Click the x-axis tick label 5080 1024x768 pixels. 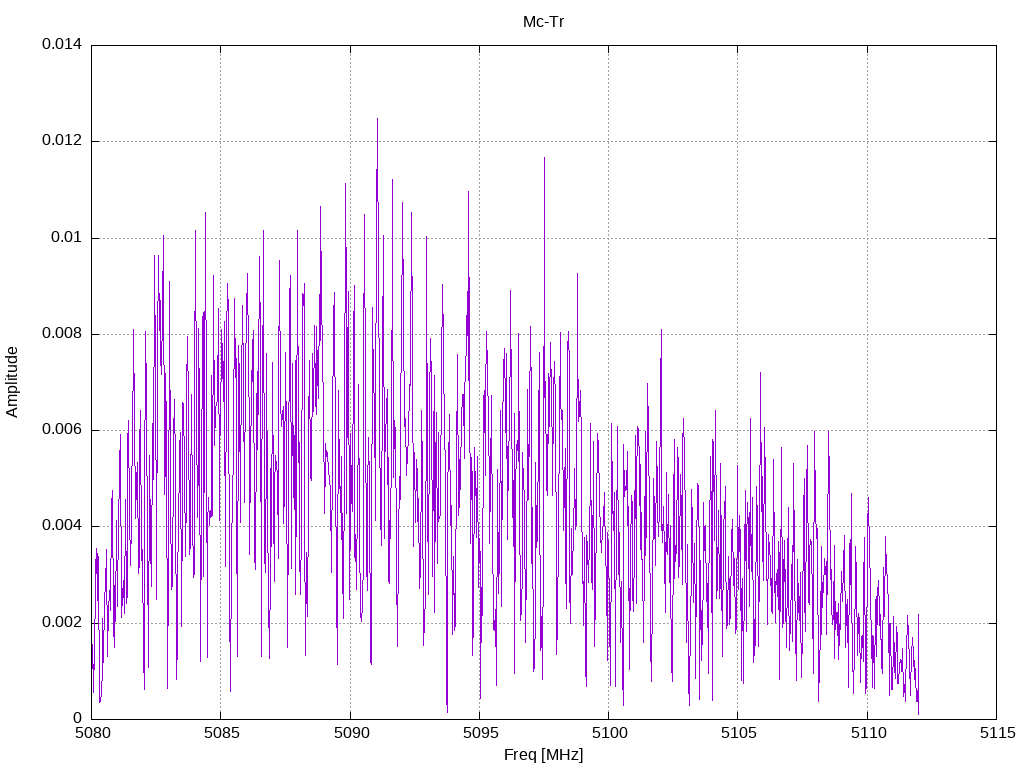tap(92, 733)
